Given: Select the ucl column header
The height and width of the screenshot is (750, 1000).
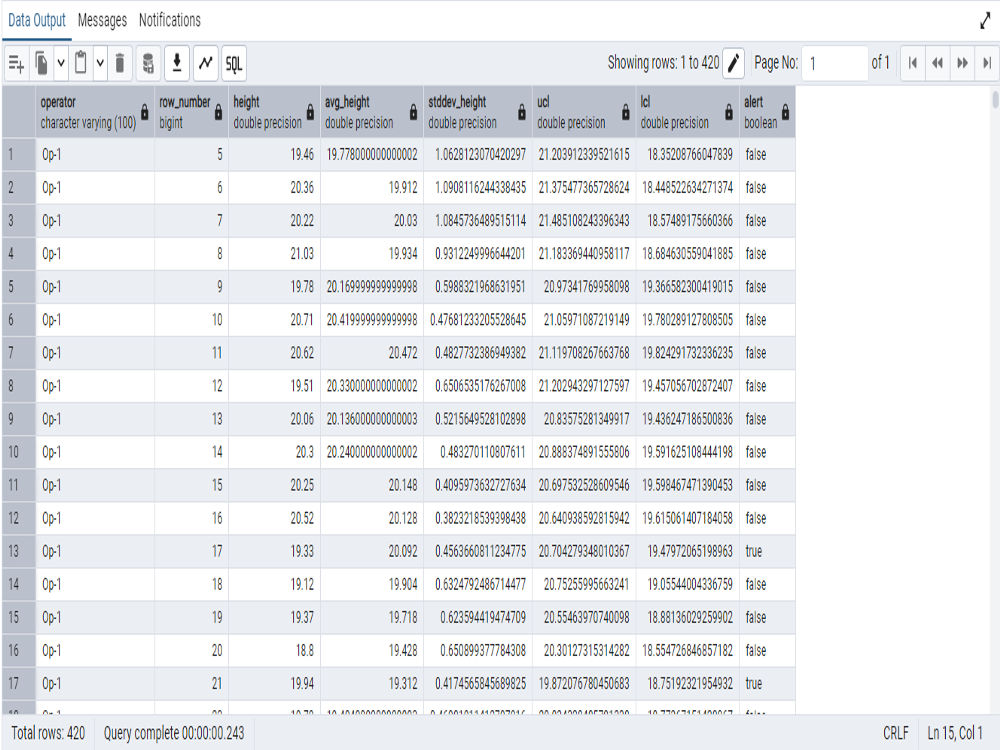Looking at the screenshot, I should point(584,112).
